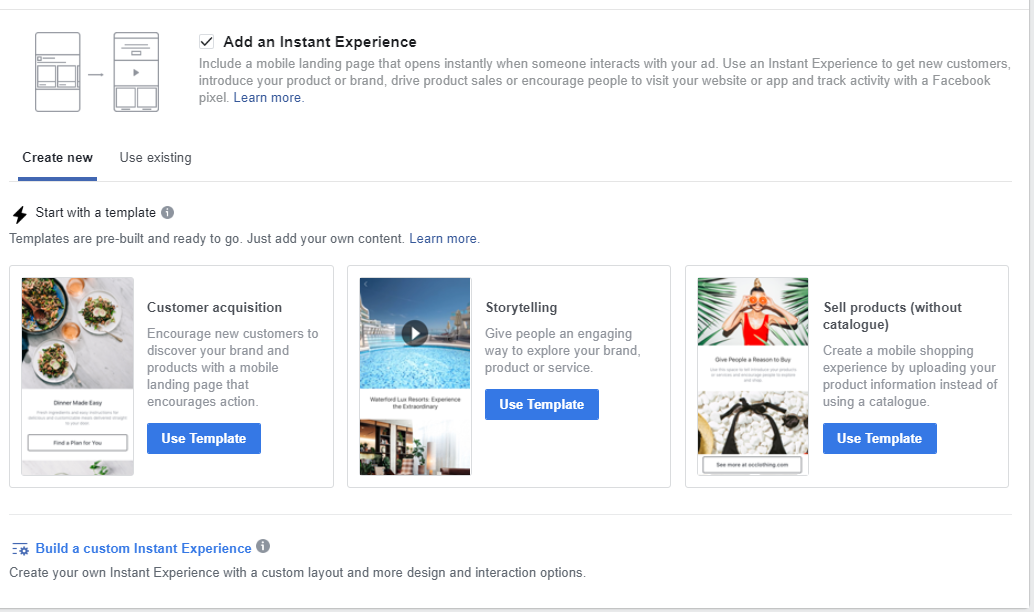The width and height of the screenshot is (1034, 612).
Task: Open the Use existing tab
Action: pyautogui.click(x=155, y=158)
